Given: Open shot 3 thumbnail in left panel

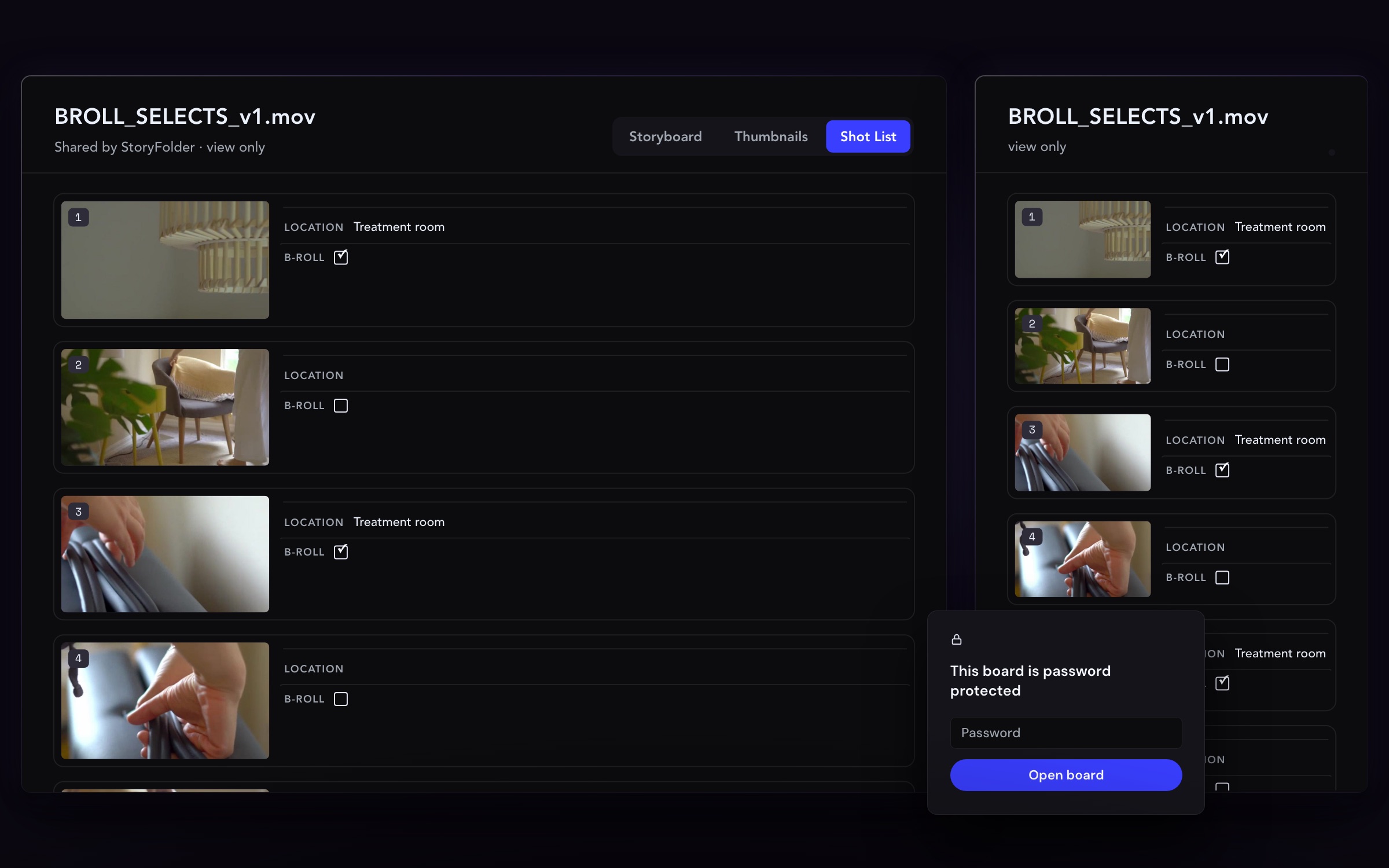Looking at the screenshot, I should tap(165, 554).
